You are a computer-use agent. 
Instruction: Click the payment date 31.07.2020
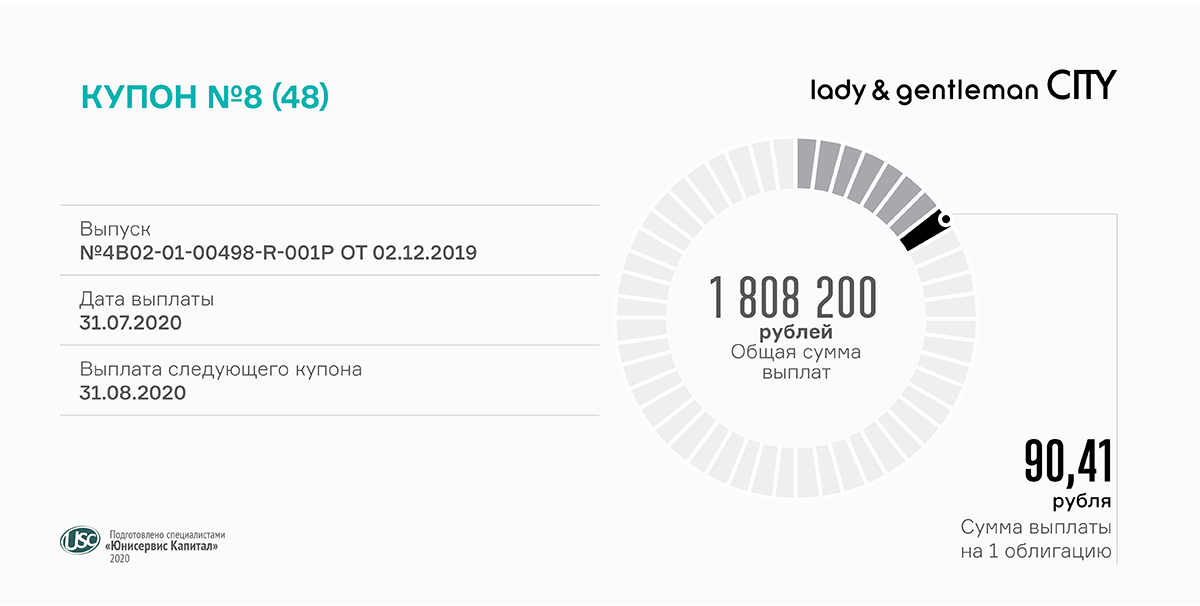tap(130, 322)
